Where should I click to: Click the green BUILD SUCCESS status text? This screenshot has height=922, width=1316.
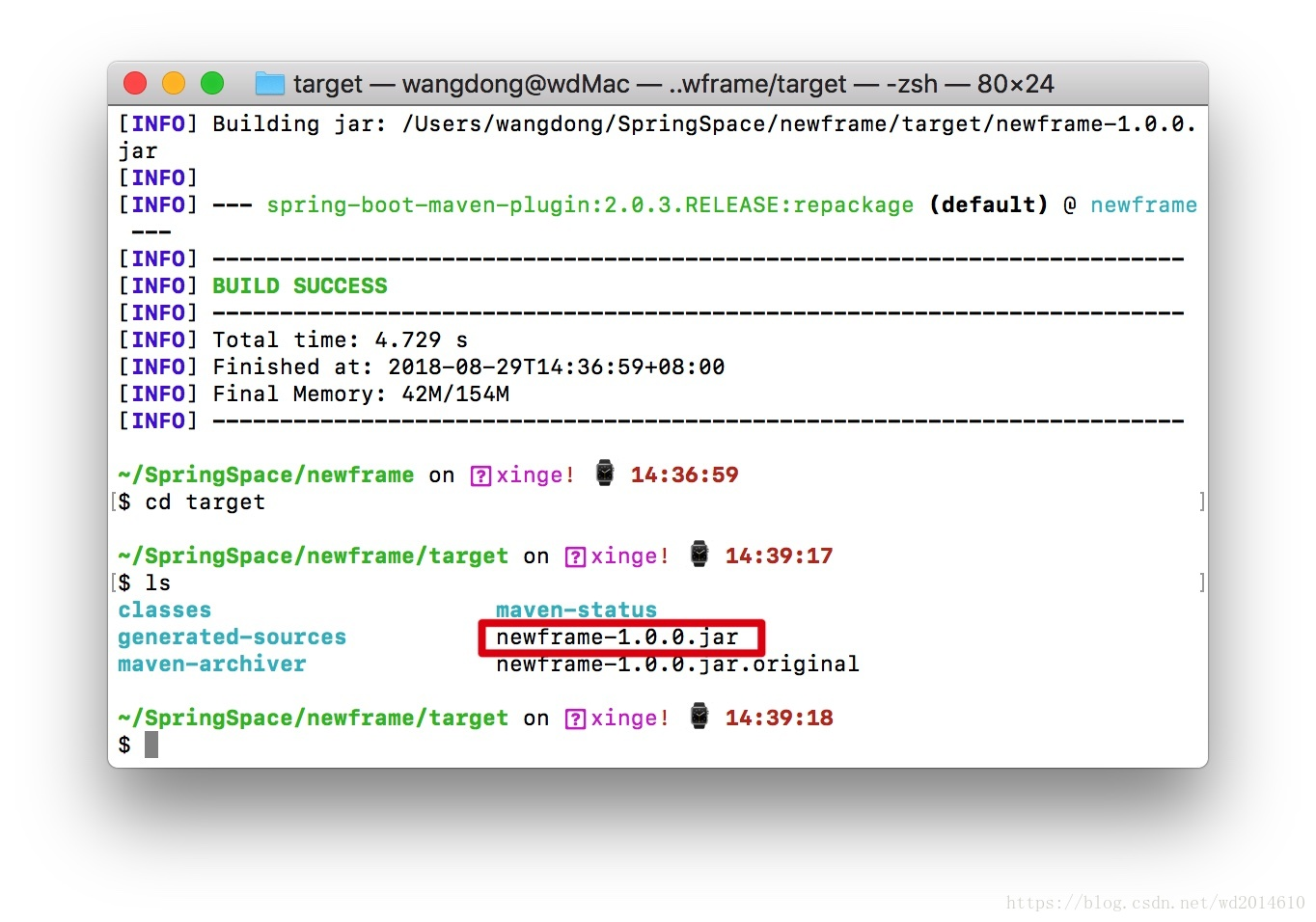pyautogui.click(x=299, y=285)
